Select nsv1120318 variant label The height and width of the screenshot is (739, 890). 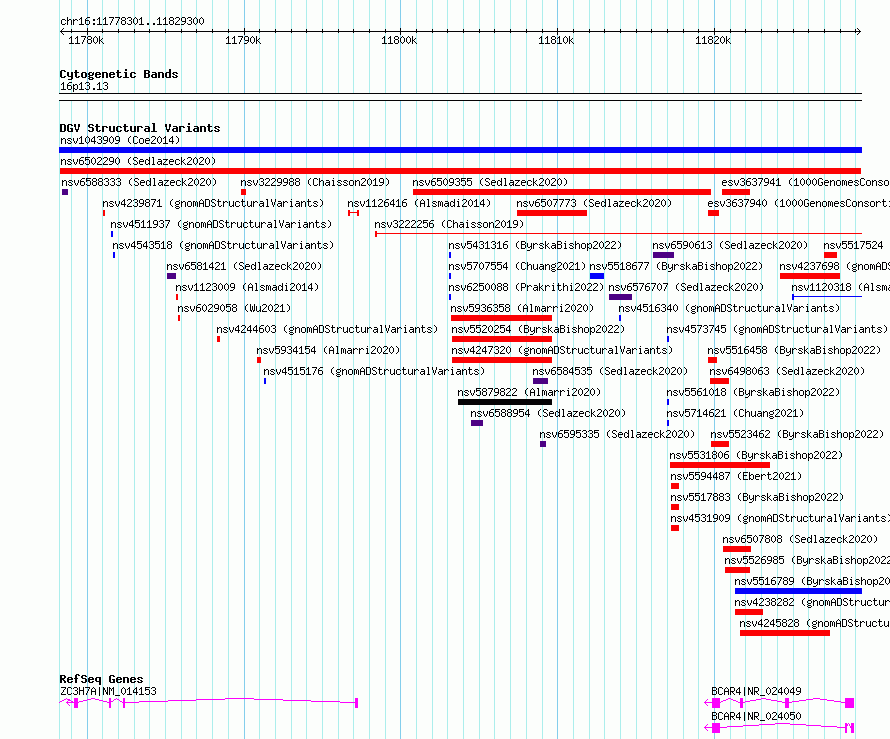click(x=841, y=287)
